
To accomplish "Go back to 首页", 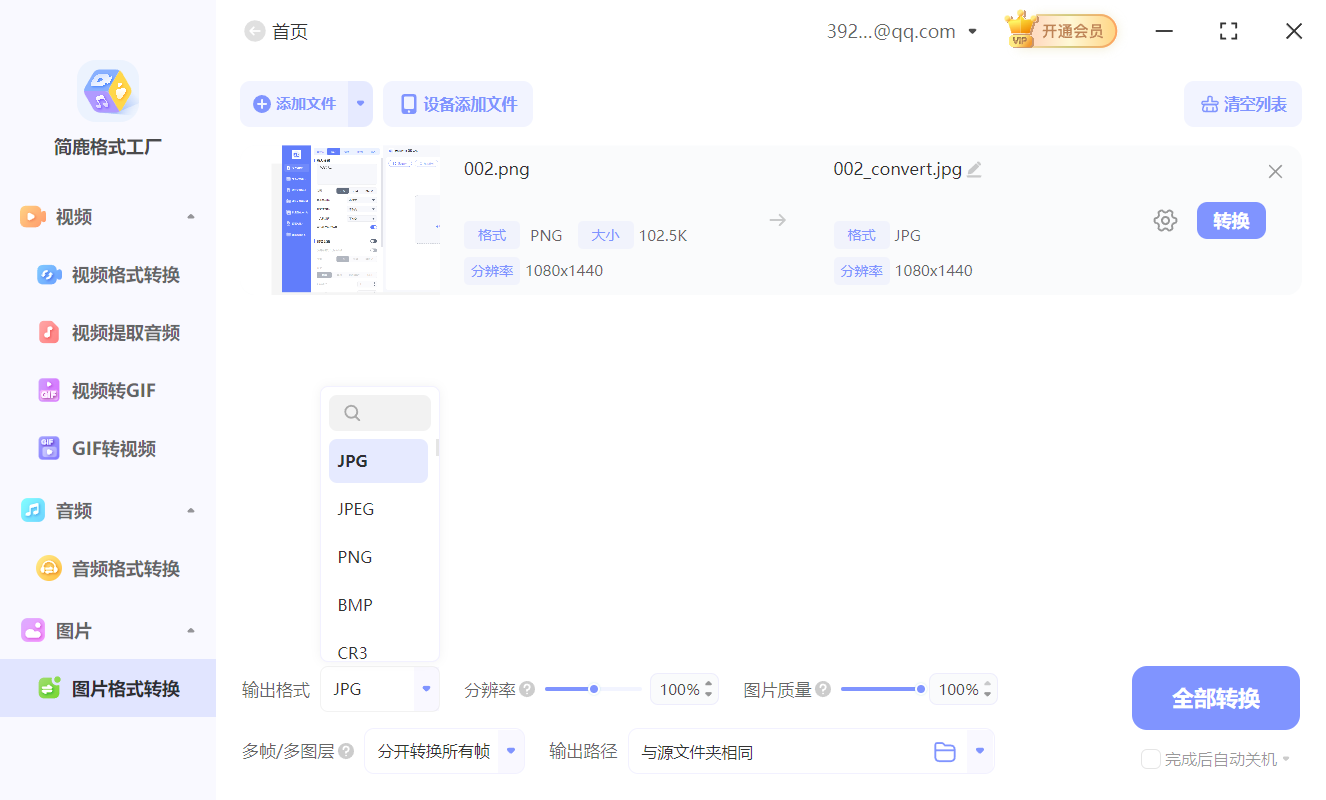I will coord(276,31).
